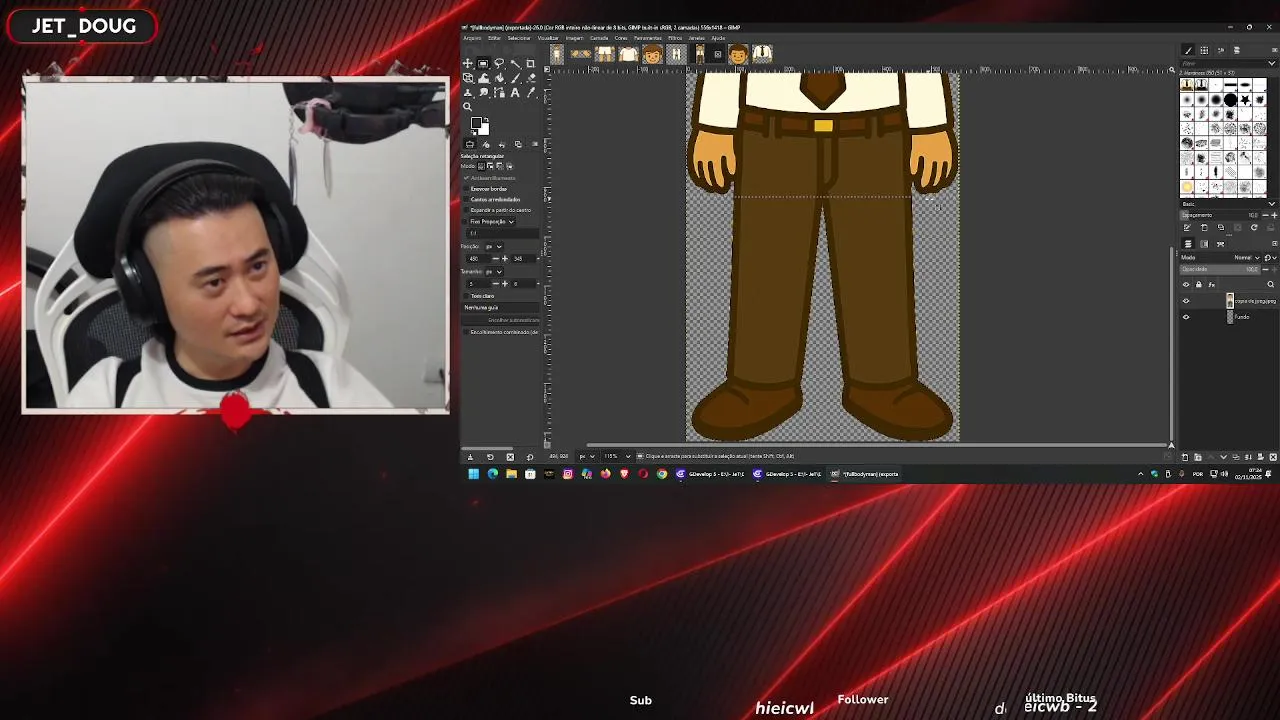Select the Bucket Fill tool
This screenshot has height=720, width=1280.
click(499, 78)
